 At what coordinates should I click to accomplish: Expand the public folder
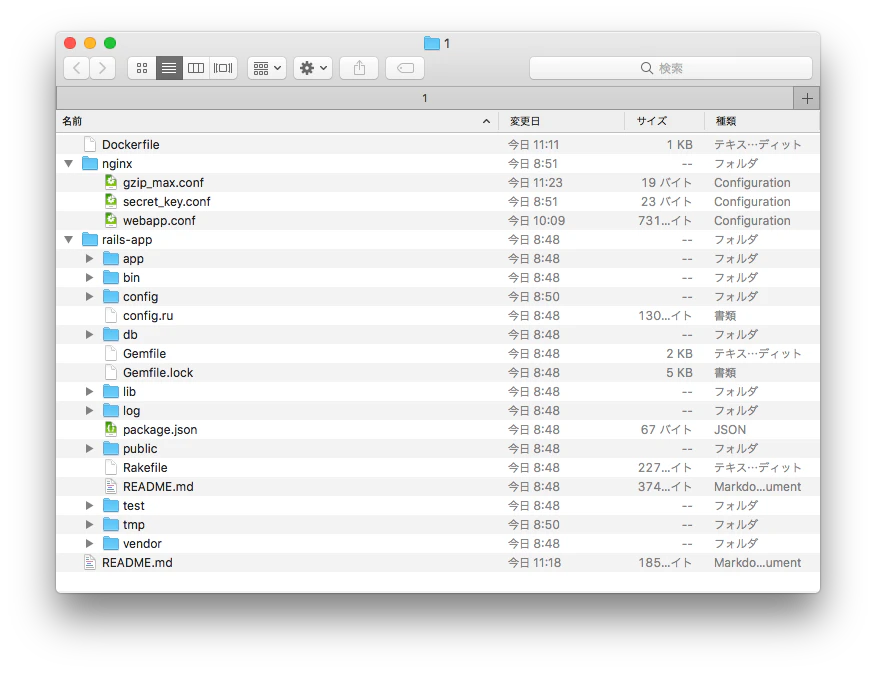coord(89,448)
